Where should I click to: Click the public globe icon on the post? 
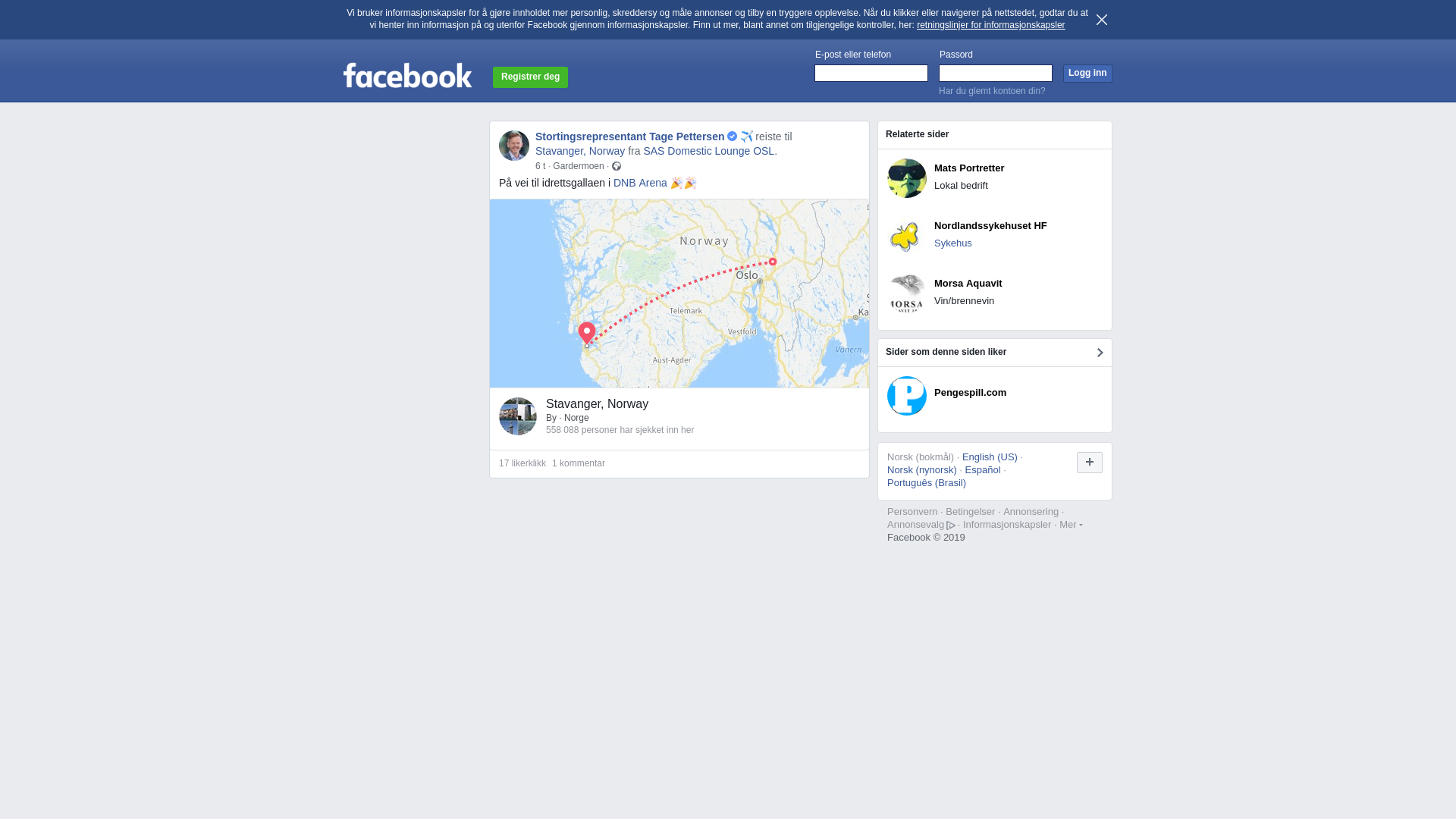(617, 166)
